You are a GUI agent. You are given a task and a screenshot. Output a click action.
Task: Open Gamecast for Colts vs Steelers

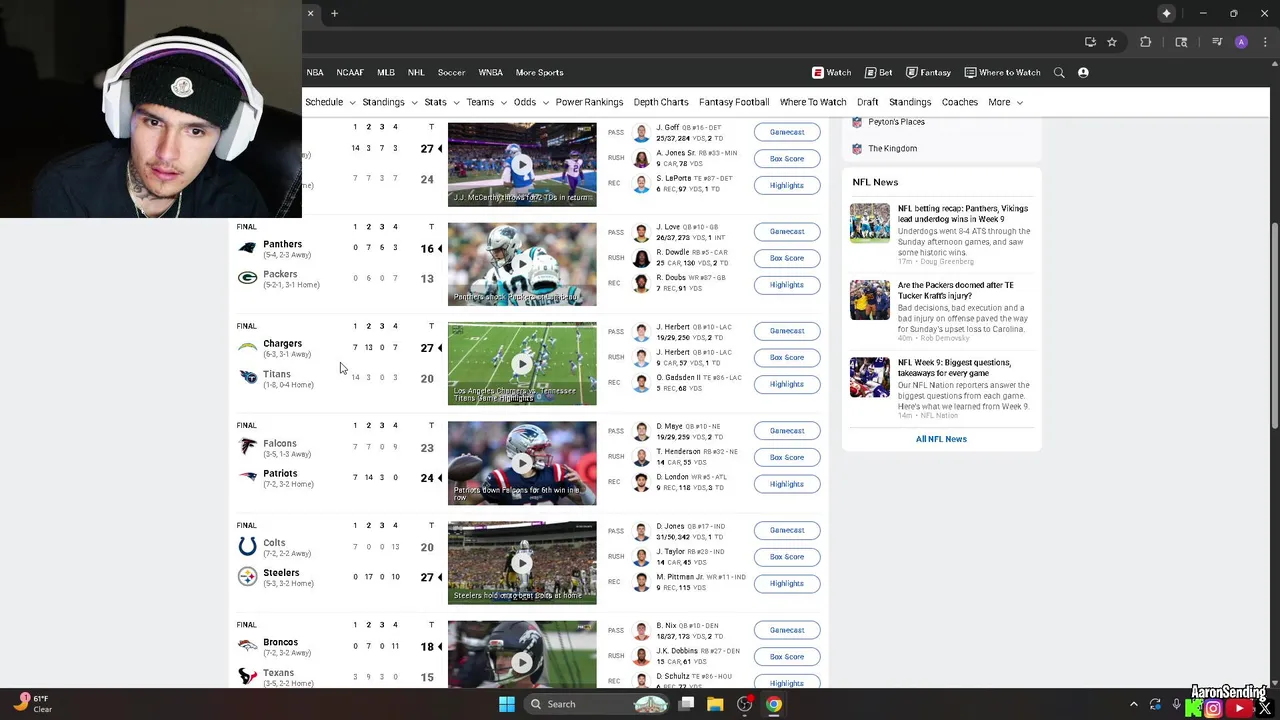tap(787, 530)
